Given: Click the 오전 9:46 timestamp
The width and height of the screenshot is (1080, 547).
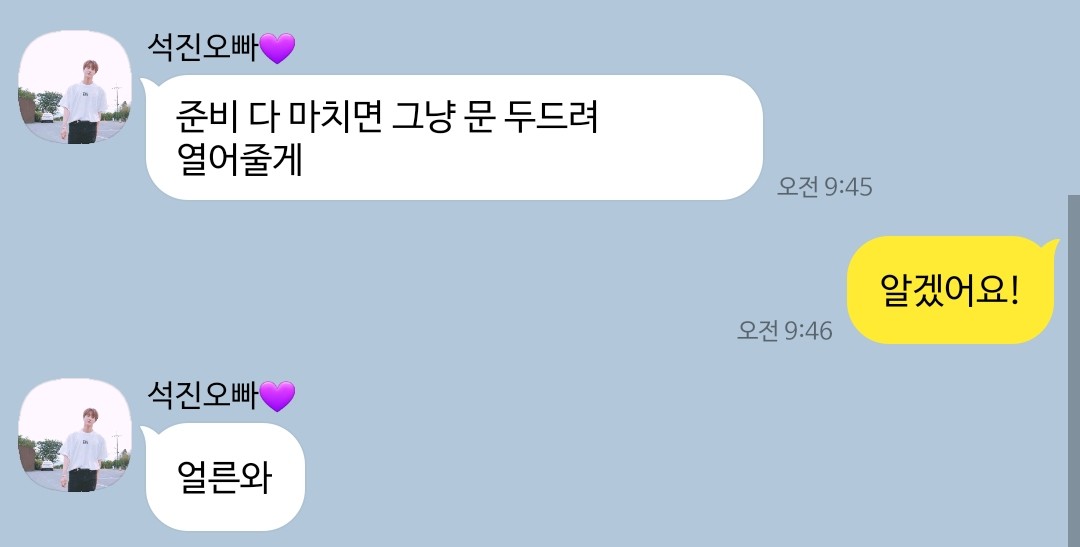Looking at the screenshot, I should click(785, 331).
